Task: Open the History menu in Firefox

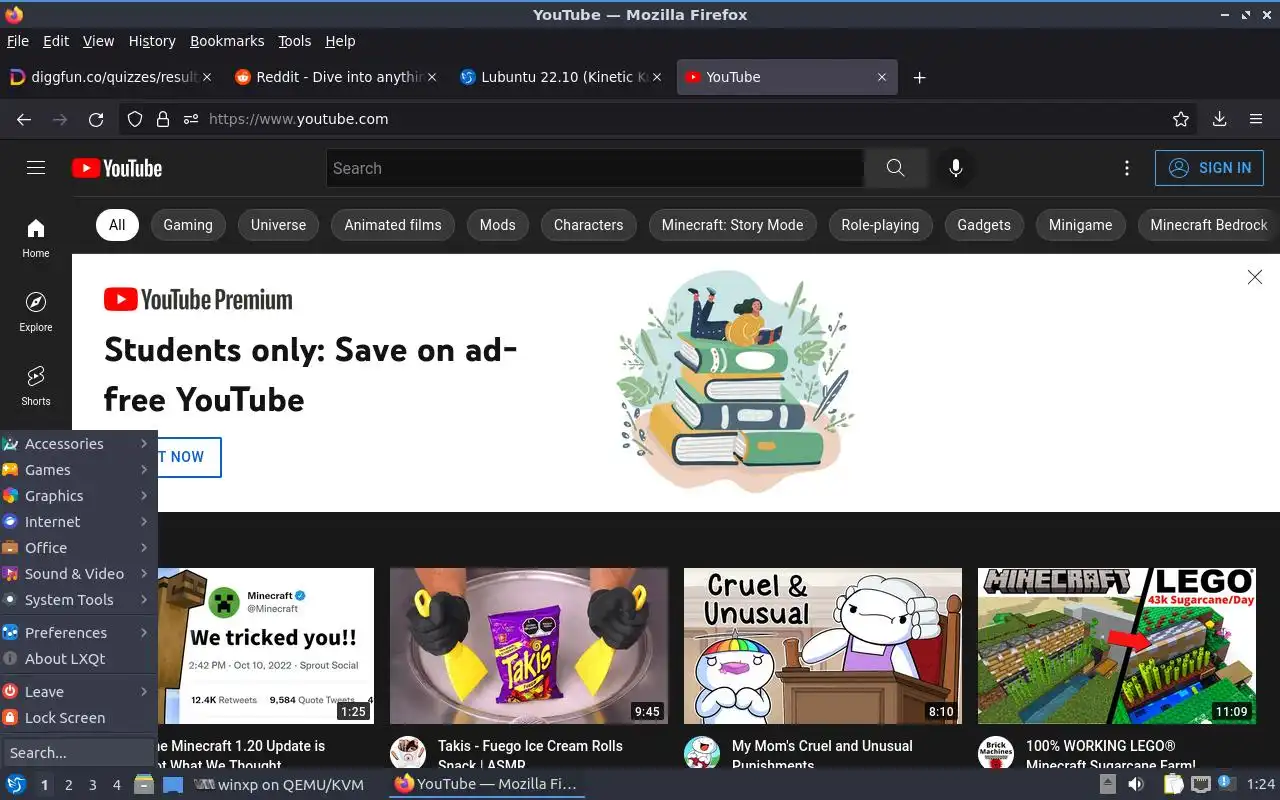Action: tap(152, 41)
